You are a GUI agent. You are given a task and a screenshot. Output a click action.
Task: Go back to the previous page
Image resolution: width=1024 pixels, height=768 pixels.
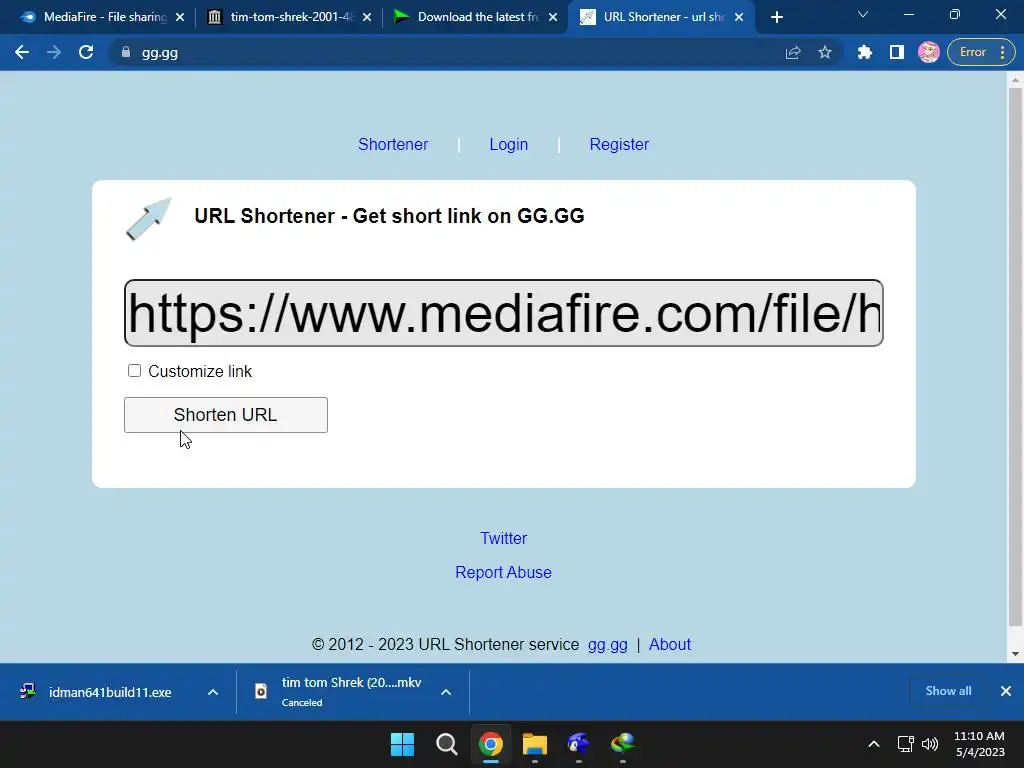[x=22, y=52]
